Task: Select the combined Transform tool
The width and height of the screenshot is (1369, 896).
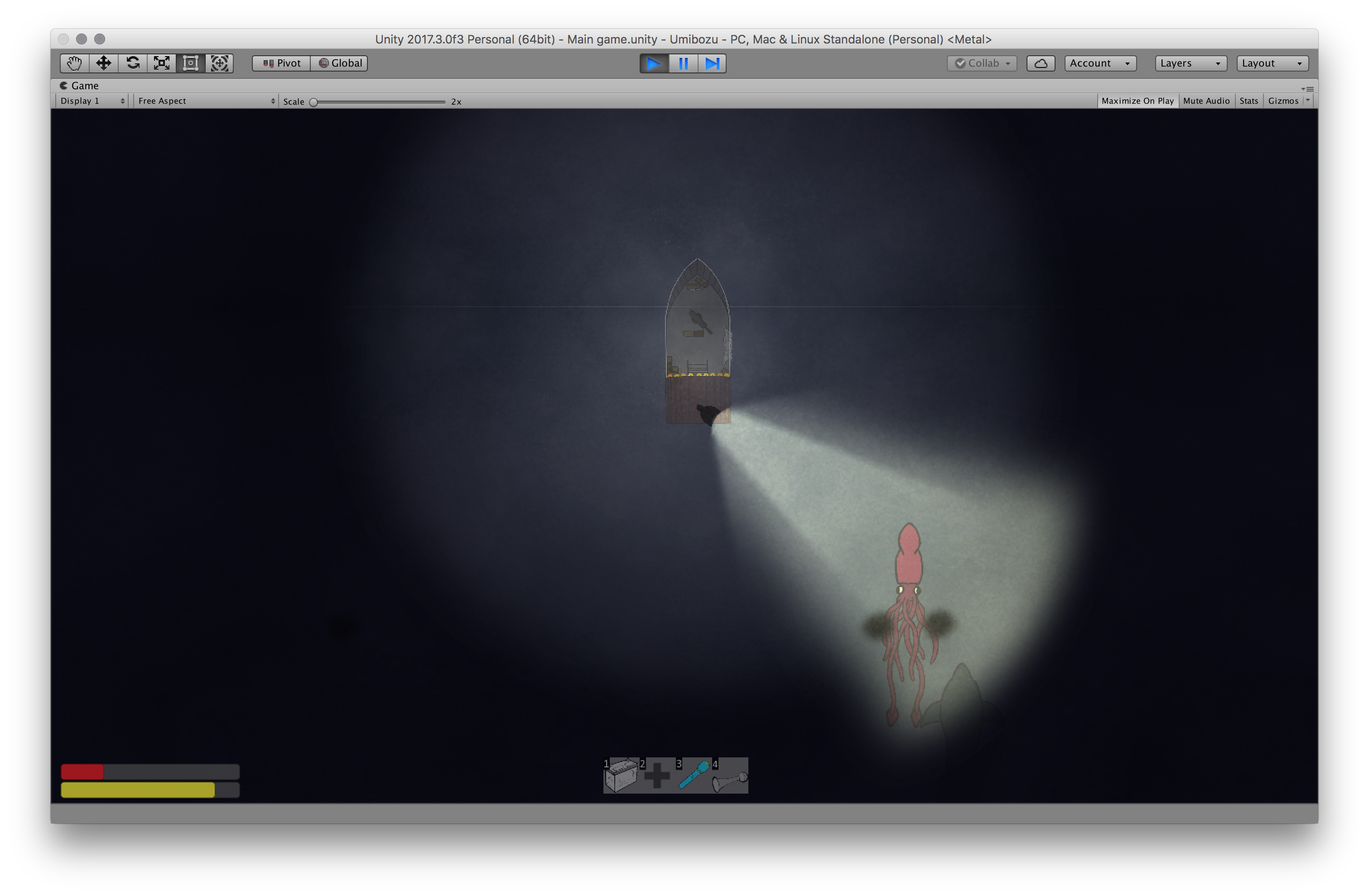Action: [x=219, y=63]
